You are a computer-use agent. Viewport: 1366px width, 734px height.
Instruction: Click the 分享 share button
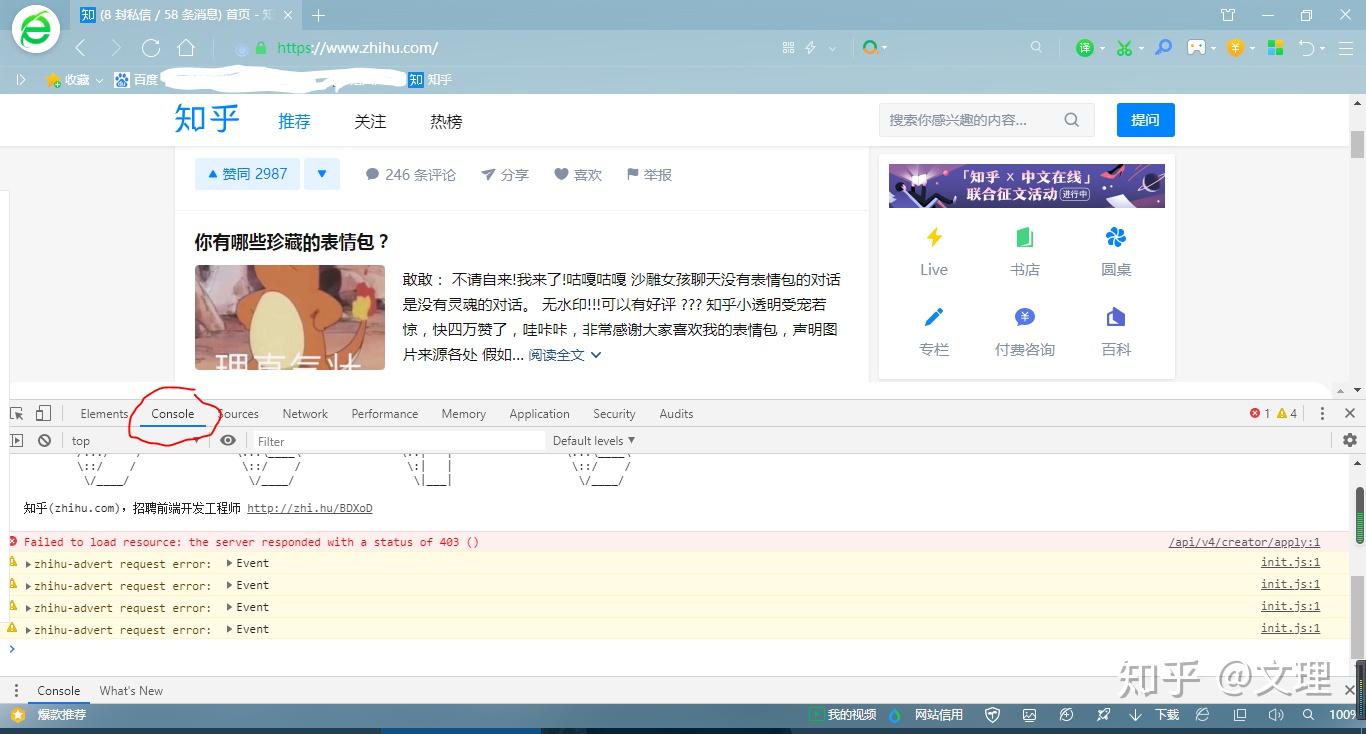[504, 174]
